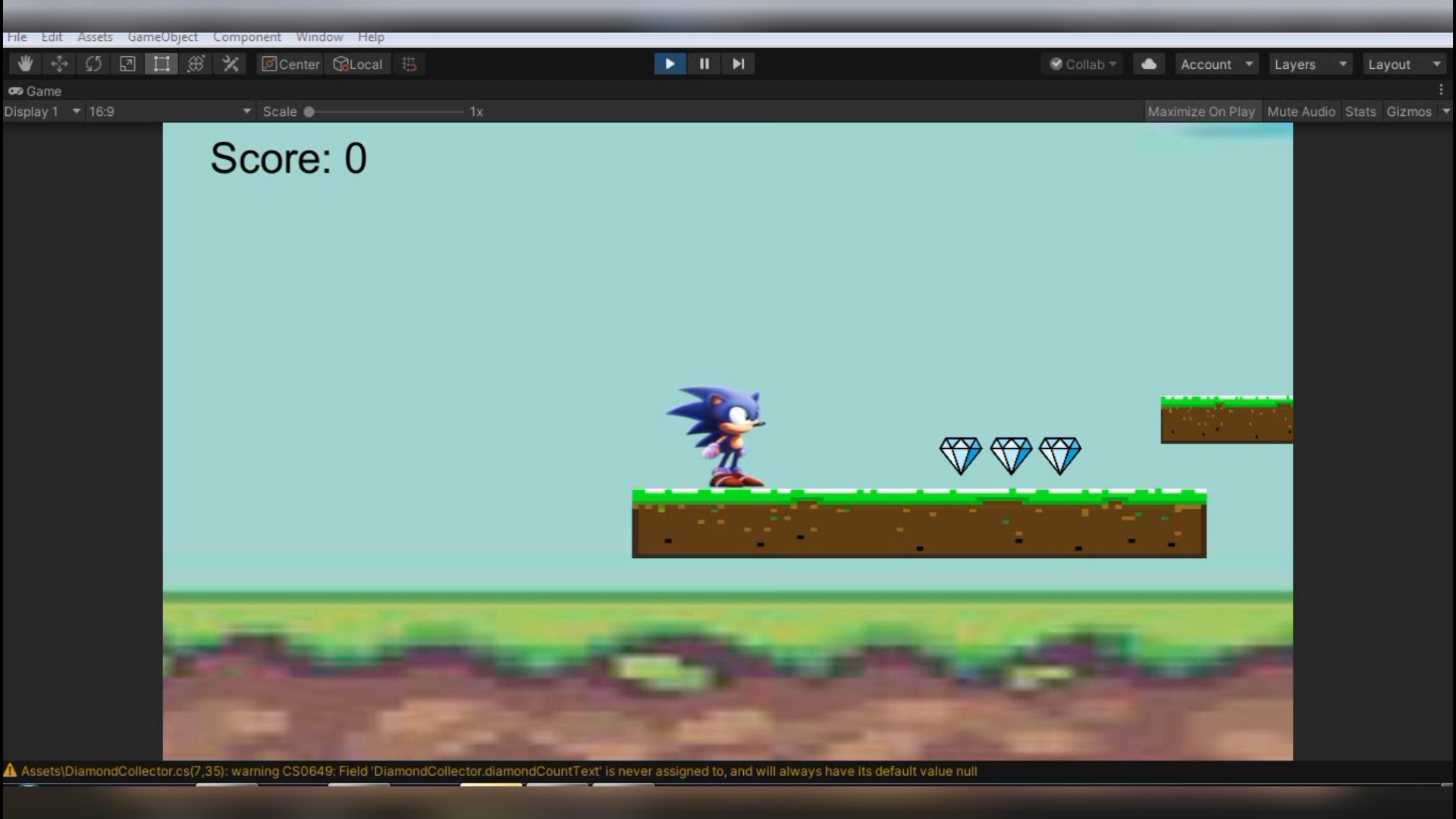Image resolution: width=1456 pixels, height=819 pixels.
Task: Select the Hand tool
Action: [25, 64]
